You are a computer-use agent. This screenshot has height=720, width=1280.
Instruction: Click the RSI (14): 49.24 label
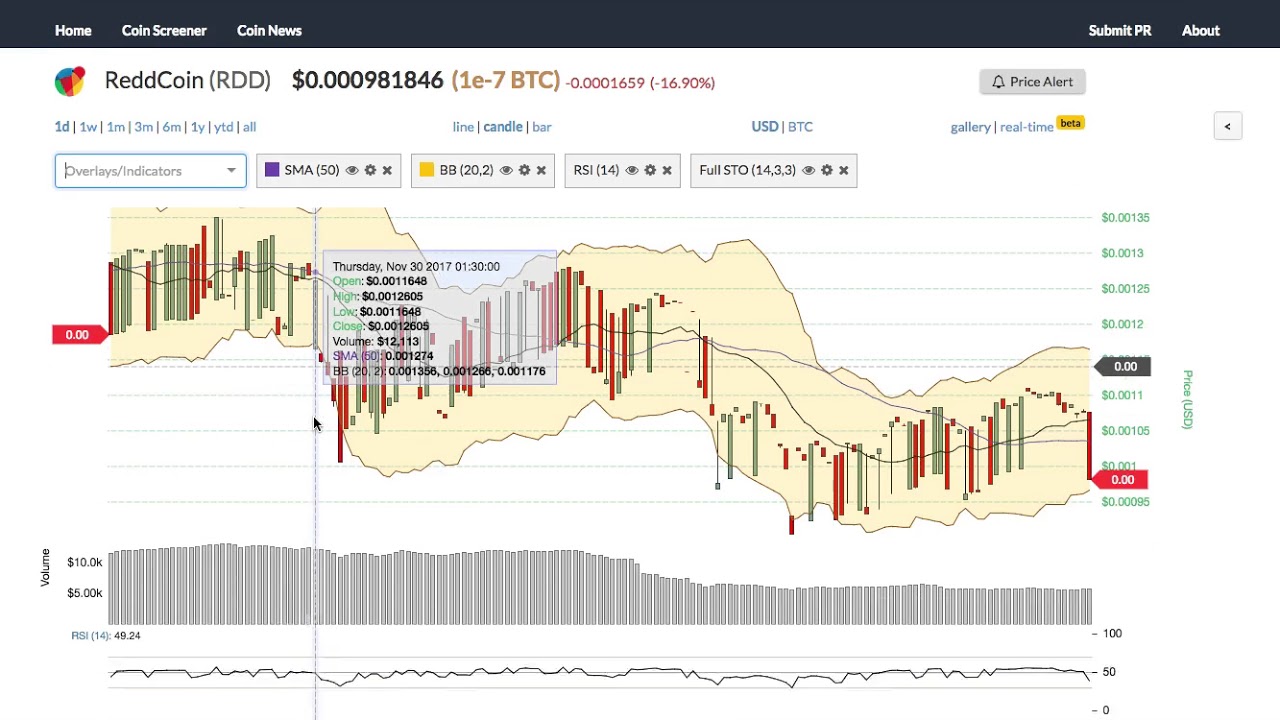[106, 636]
